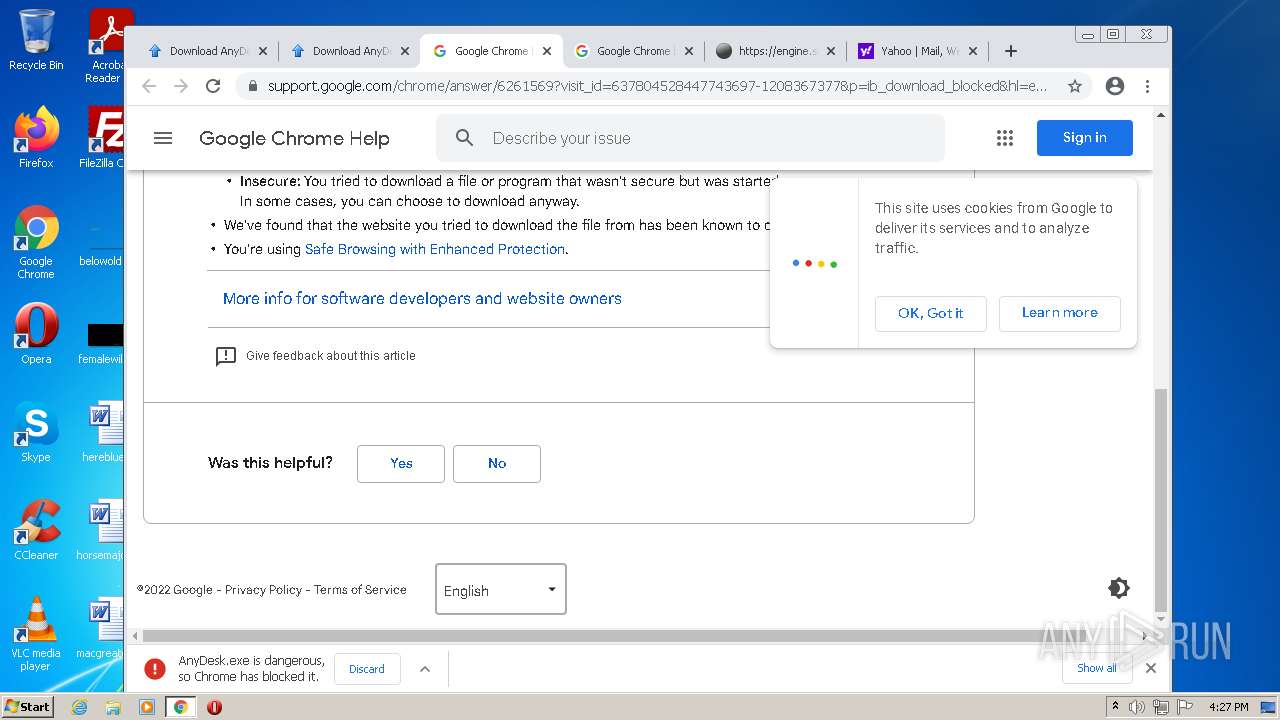This screenshot has width=1280, height=720.
Task: Select the Skype desktop shortcut
Action: [x=36, y=432]
